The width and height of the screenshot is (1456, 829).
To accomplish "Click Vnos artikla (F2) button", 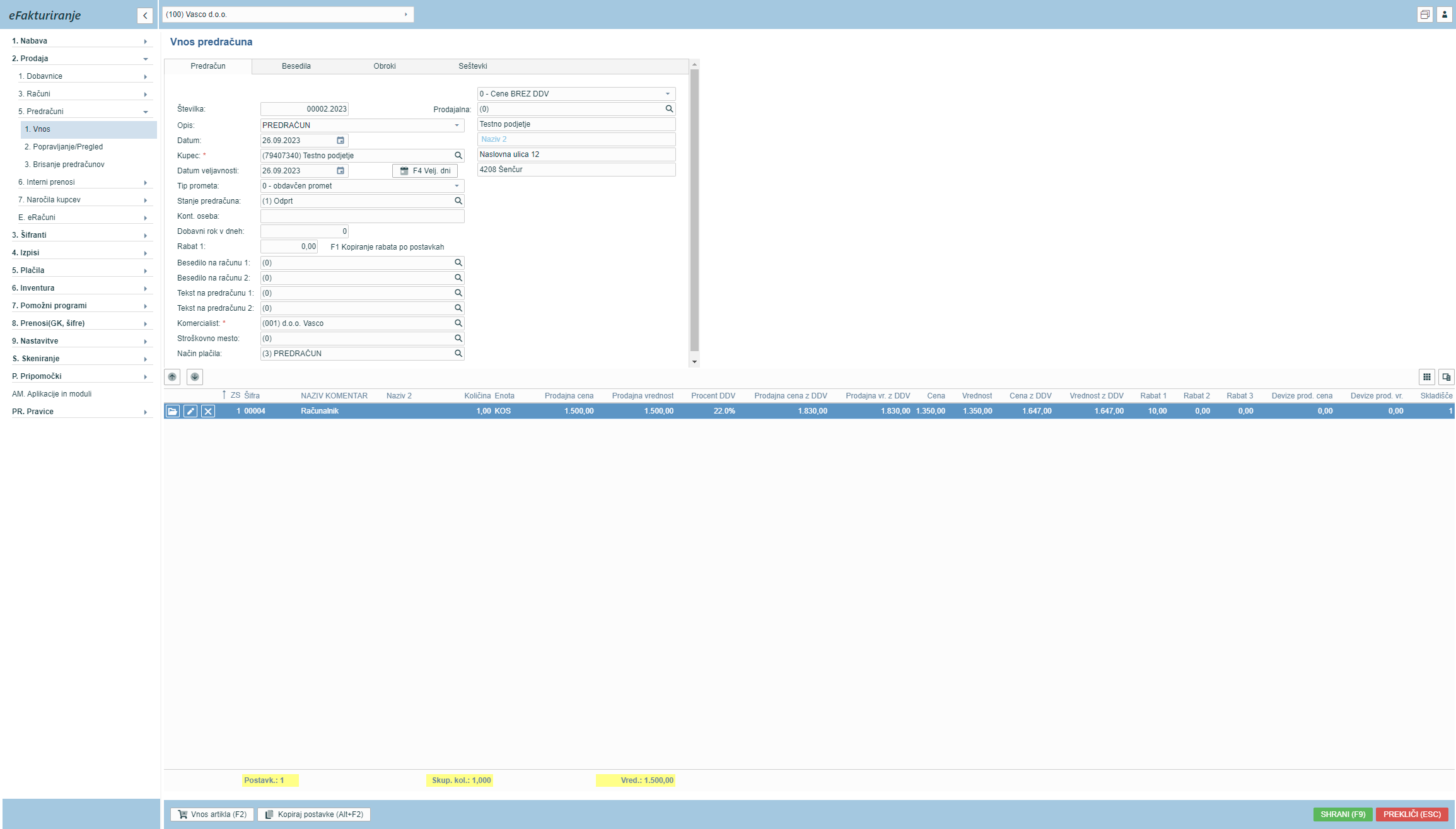I will tap(212, 815).
